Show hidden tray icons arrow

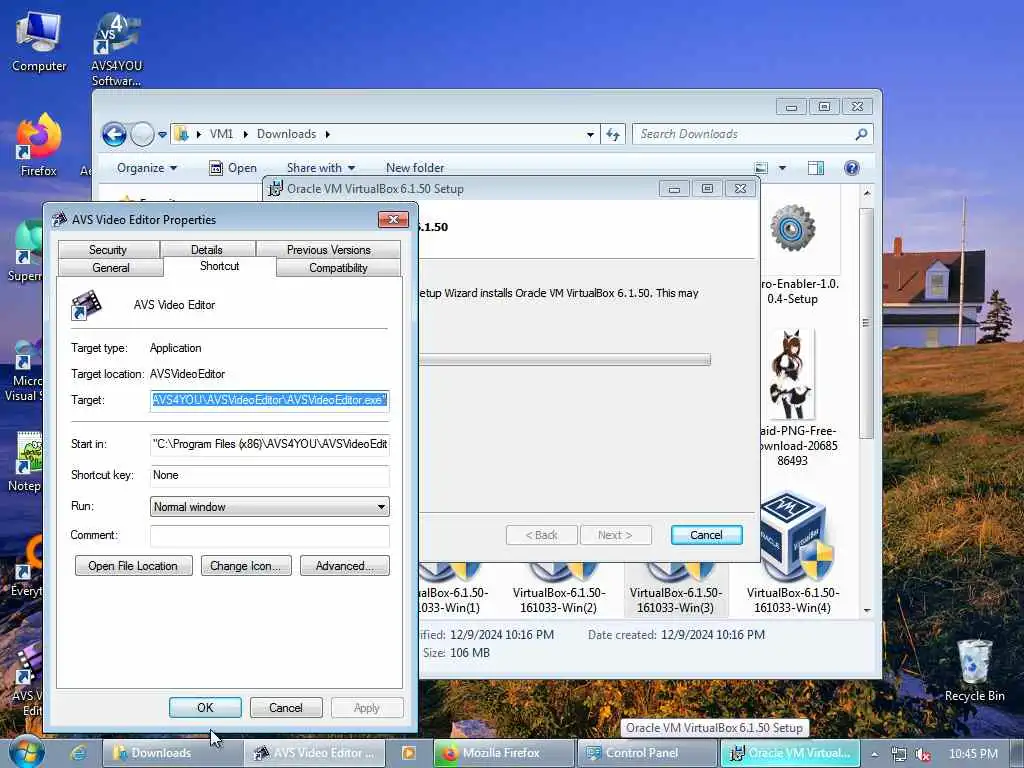pyautogui.click(x=874, y=754)
